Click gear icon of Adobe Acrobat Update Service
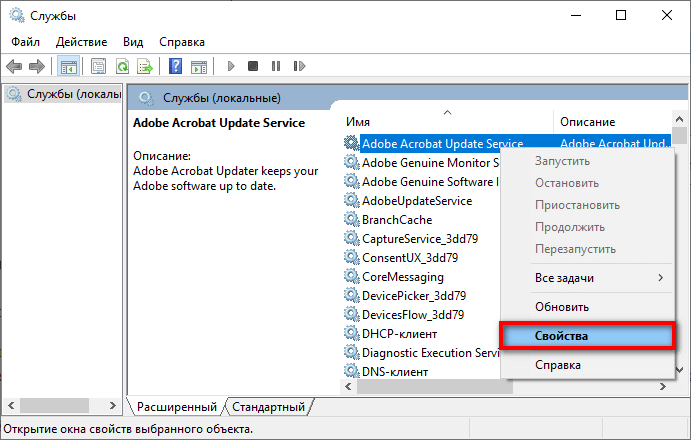Viewport: 691px width, 440px height. (x=351, y=143)
